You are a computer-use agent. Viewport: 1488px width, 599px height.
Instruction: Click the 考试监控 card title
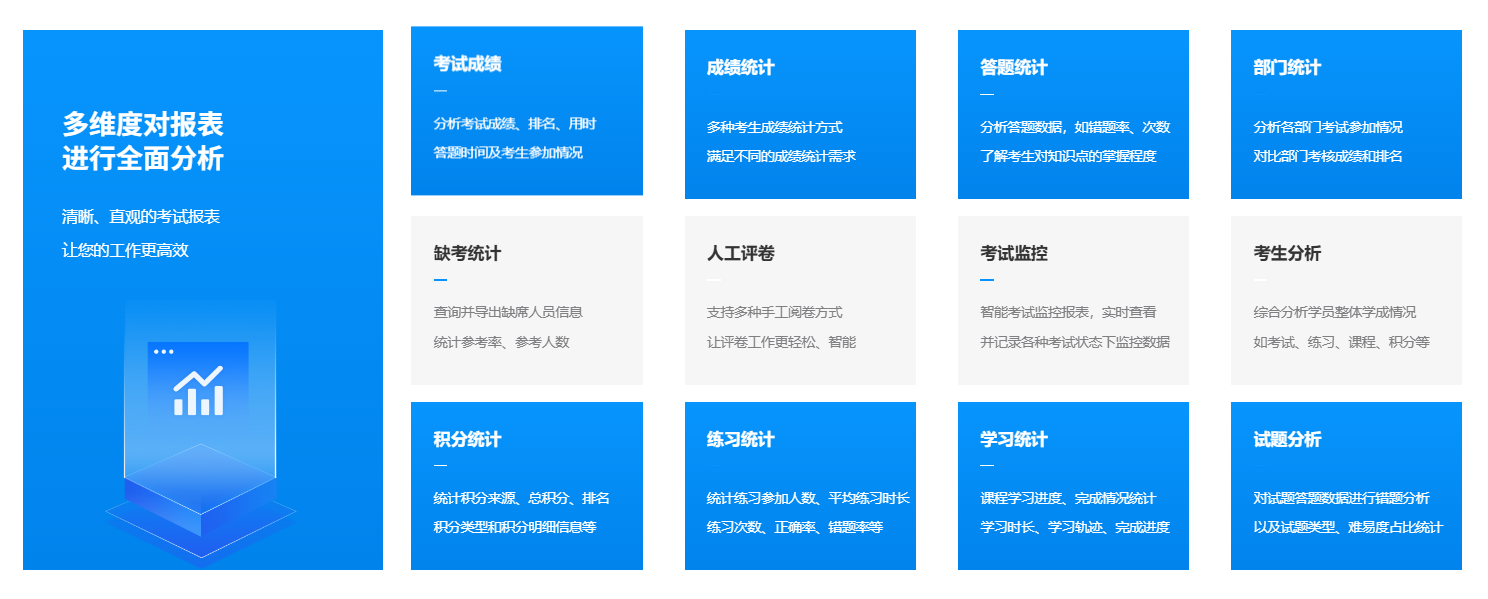[x=1013, y=254]
